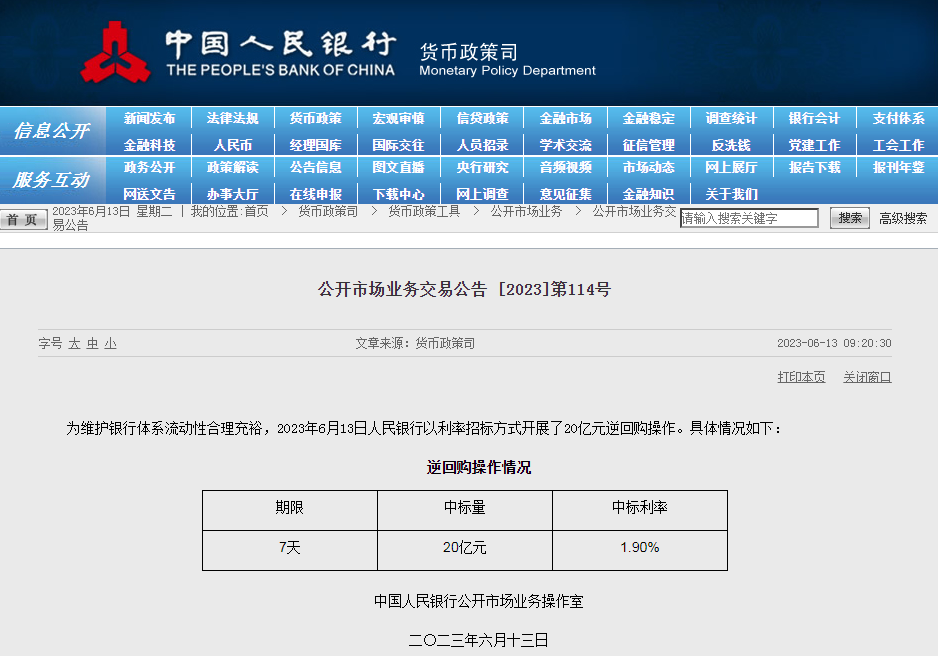Select 调查统计 in navigation bar
This screenshot has height=656, width=938.
pos(731,118)
